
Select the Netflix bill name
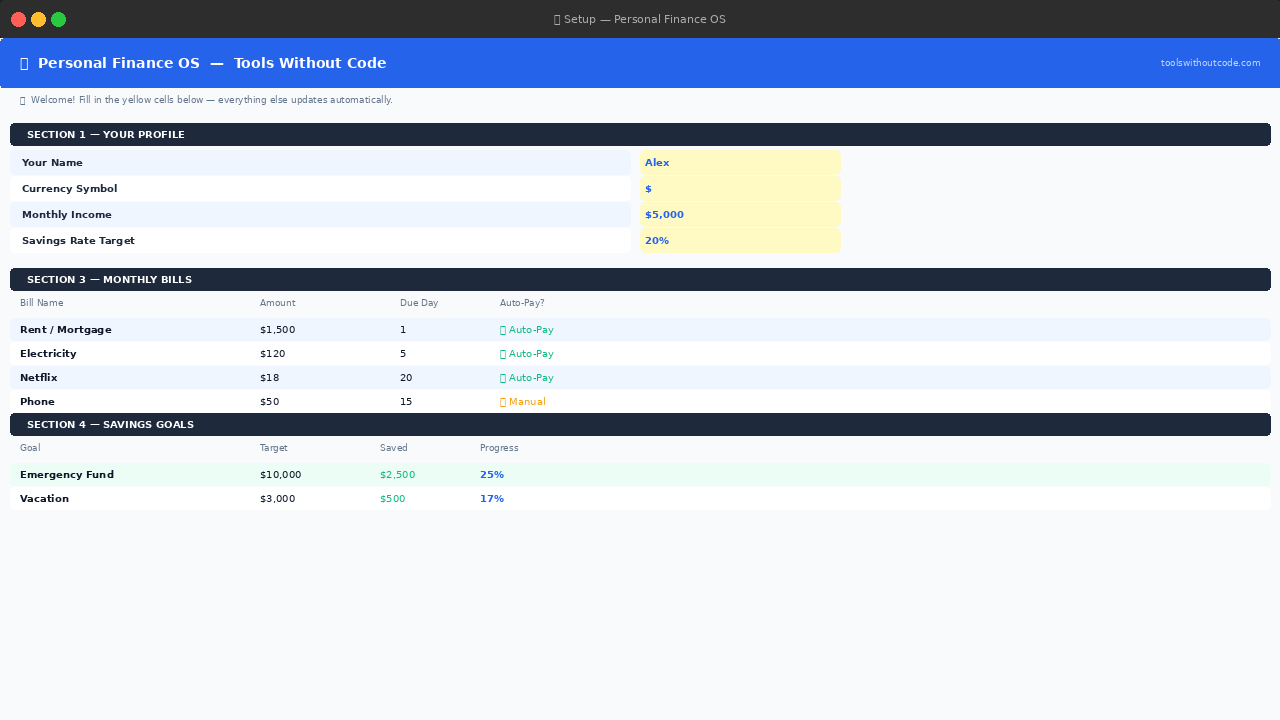coord(39,378)
